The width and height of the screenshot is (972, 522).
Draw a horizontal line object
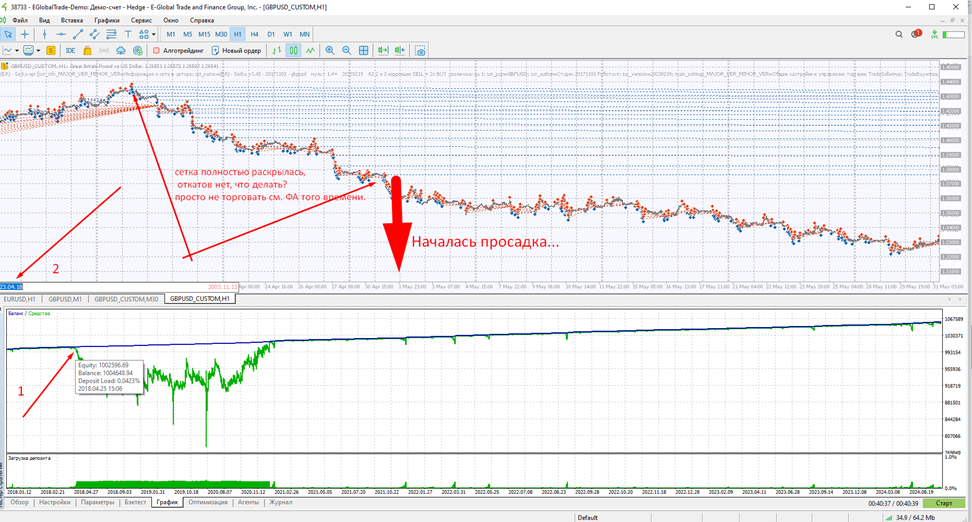pos(61,34)
